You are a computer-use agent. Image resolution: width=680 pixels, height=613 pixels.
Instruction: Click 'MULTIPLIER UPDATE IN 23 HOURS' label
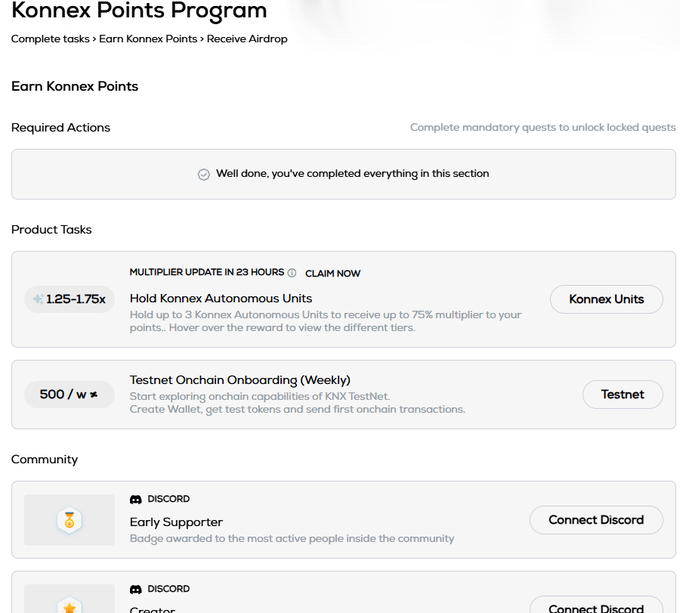pos(207,272)
